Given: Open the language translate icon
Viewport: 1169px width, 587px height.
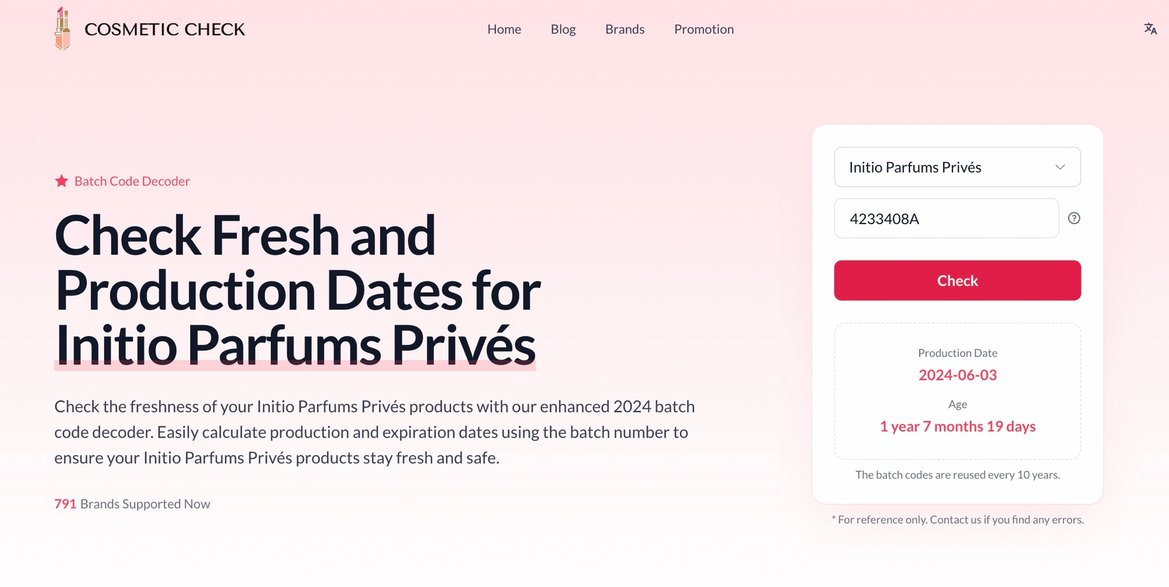Looking at the screenshot, I should pos(1151,29).
